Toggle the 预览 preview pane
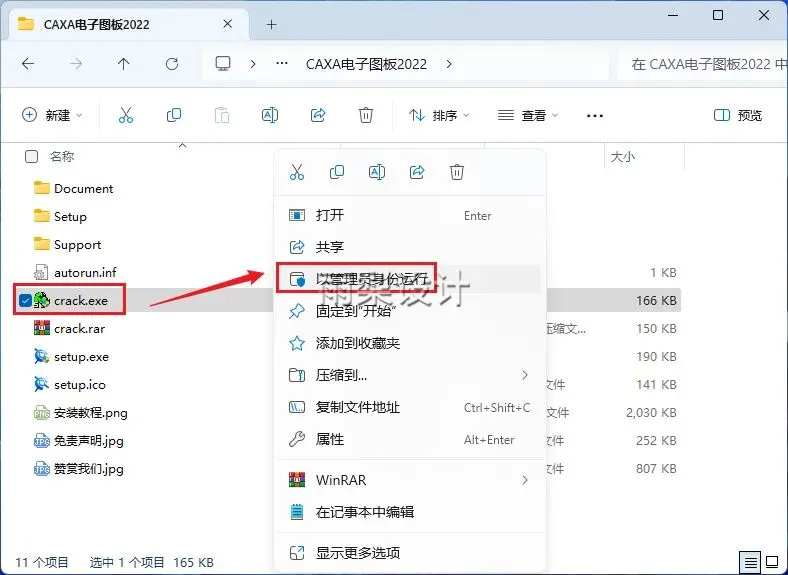This screenshot has height=575, width=788. (x=738, y=116)
